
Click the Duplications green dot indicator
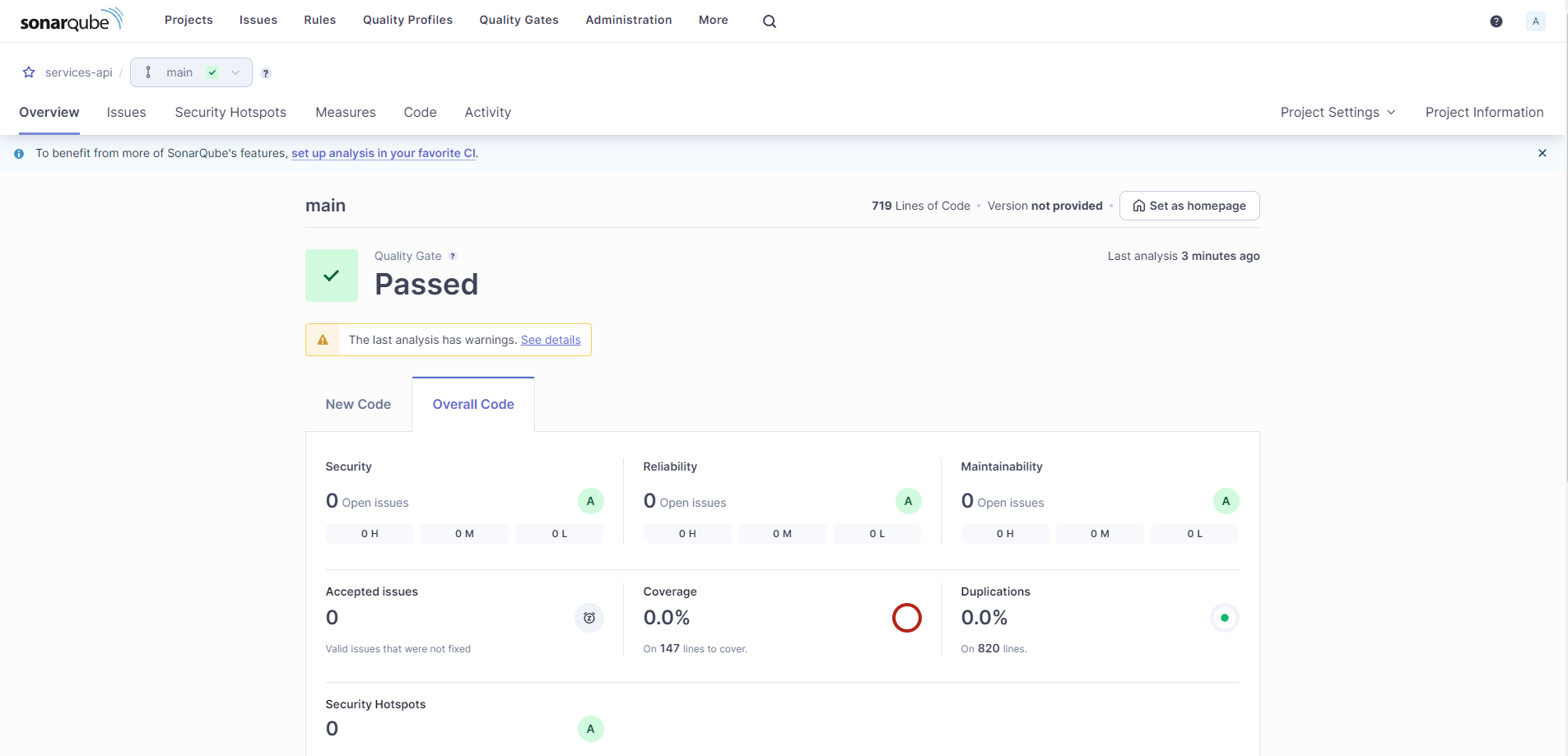pos(1225,618)
